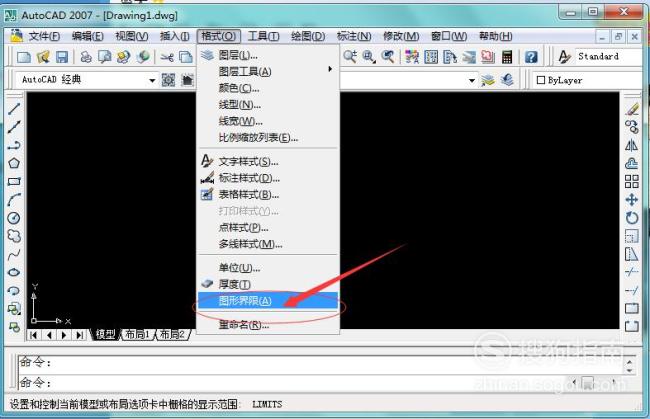The height and width of the screenshot is (419, 650).
Task: Select the Array tool
Action: coord(632,181)
